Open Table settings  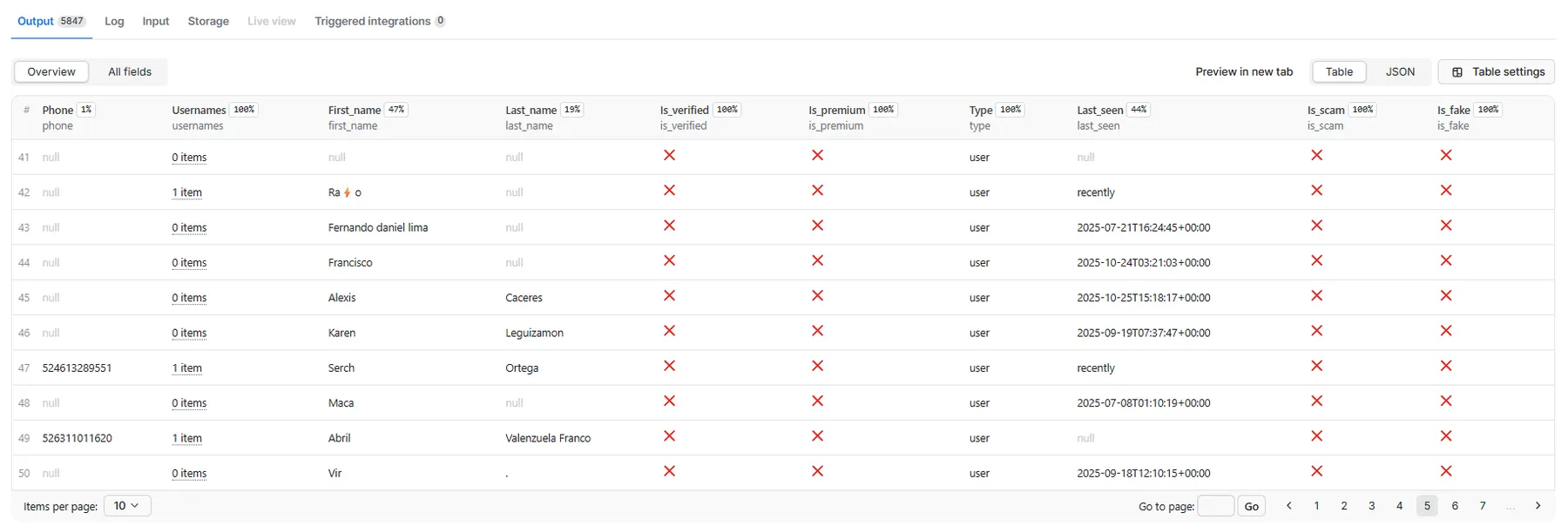1497,72
